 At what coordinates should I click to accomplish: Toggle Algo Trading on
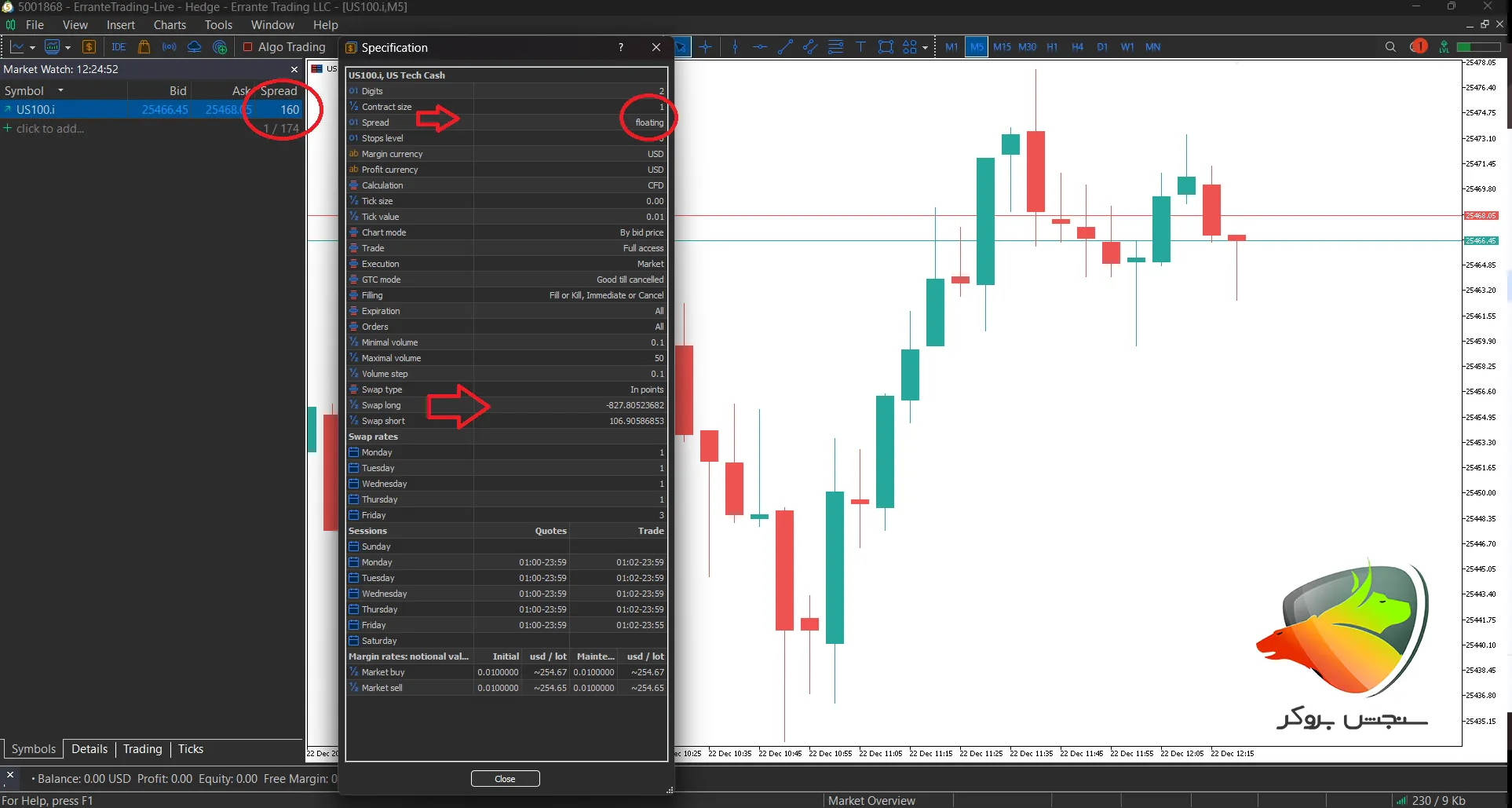click(284, 47)
